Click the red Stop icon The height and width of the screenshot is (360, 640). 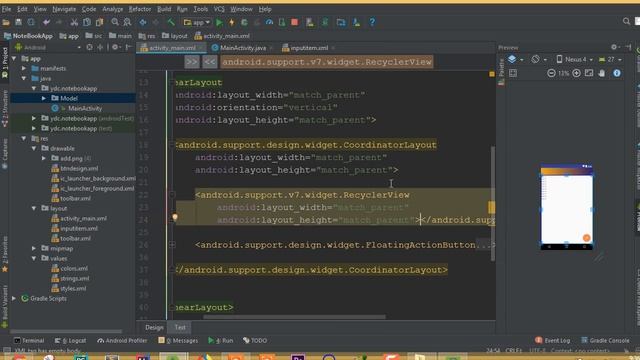[294, 22]
